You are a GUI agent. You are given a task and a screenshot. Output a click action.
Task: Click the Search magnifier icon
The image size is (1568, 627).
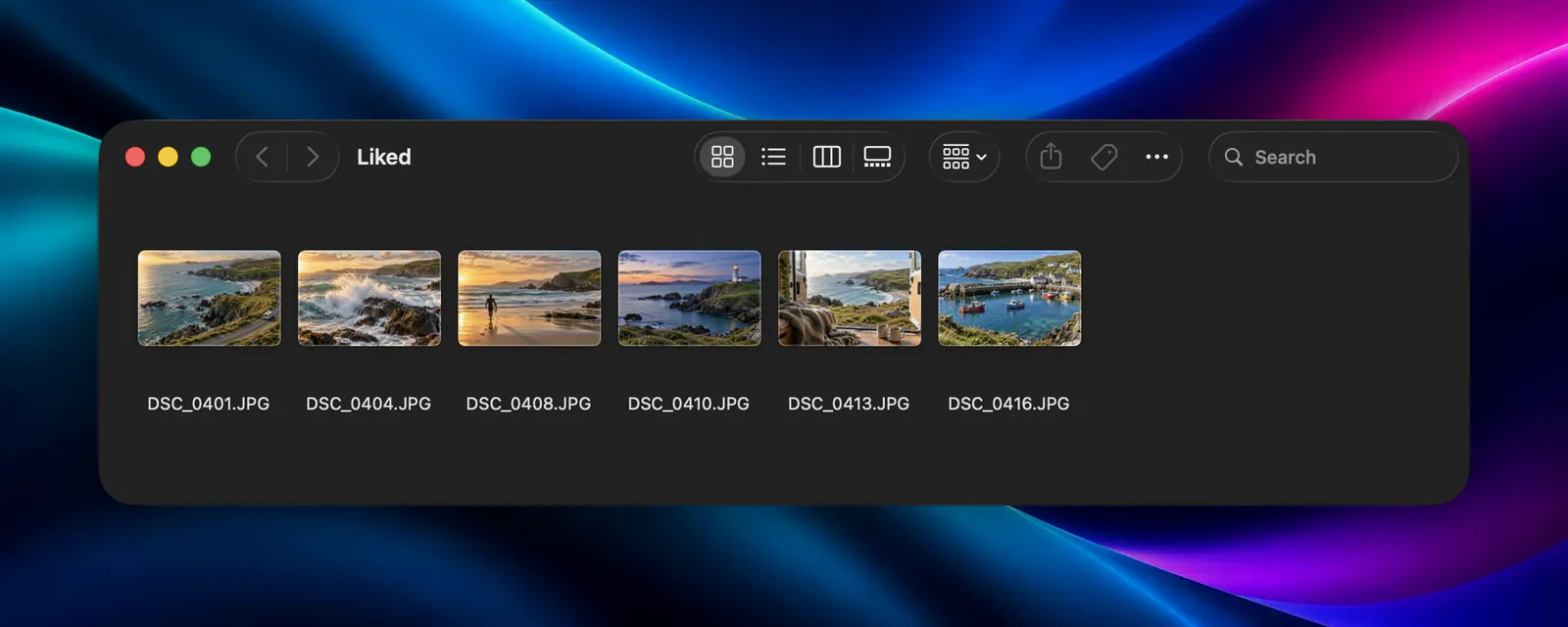(1234, 157)
